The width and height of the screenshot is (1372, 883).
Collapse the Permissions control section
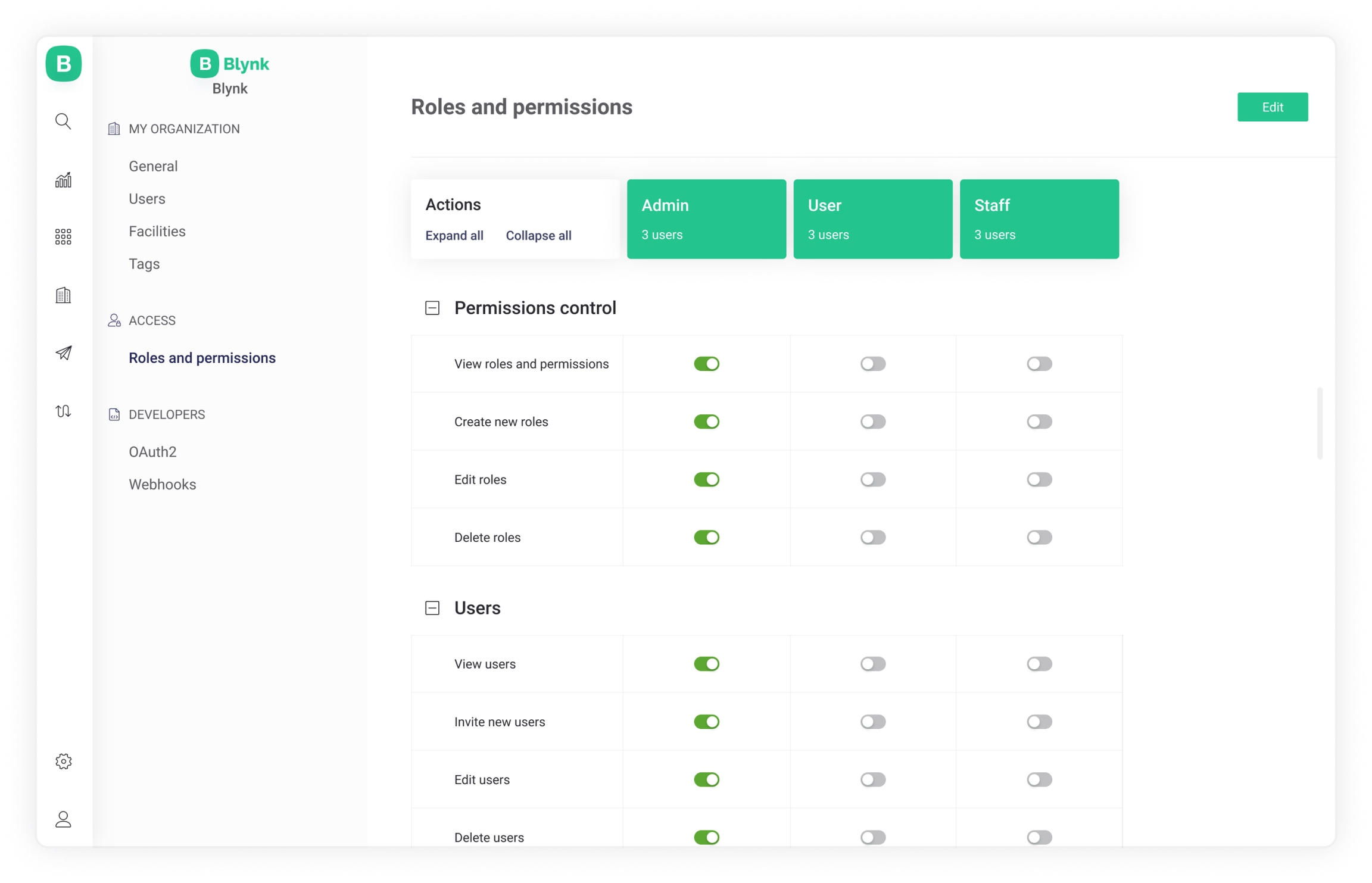pos(432,308)
